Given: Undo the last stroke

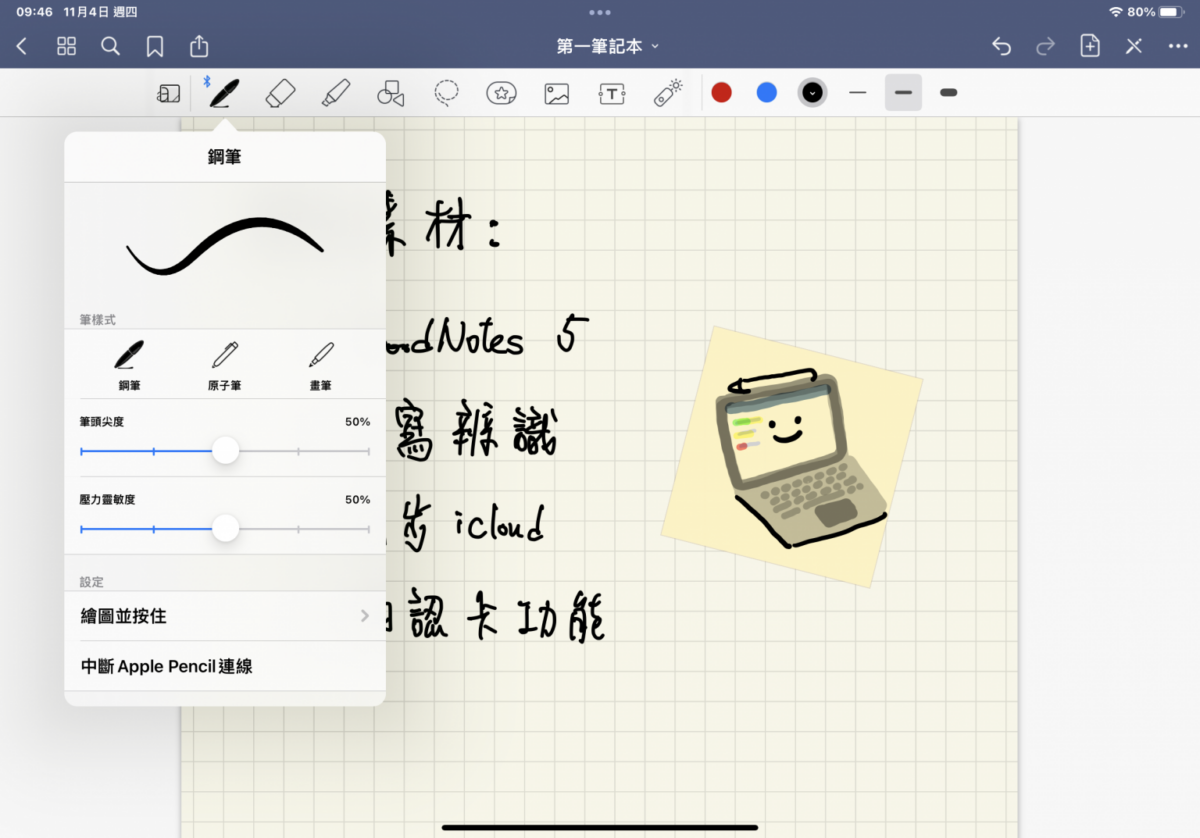Looking at the screenshot, I should click(1001, 46).
